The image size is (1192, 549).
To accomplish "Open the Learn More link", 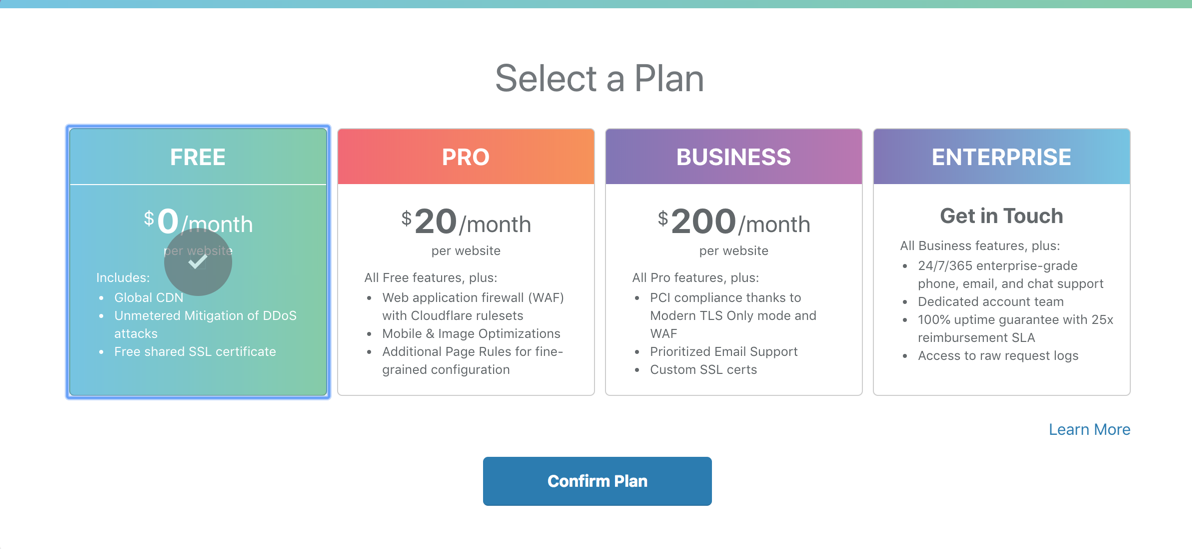I will tap(1089, 430).
